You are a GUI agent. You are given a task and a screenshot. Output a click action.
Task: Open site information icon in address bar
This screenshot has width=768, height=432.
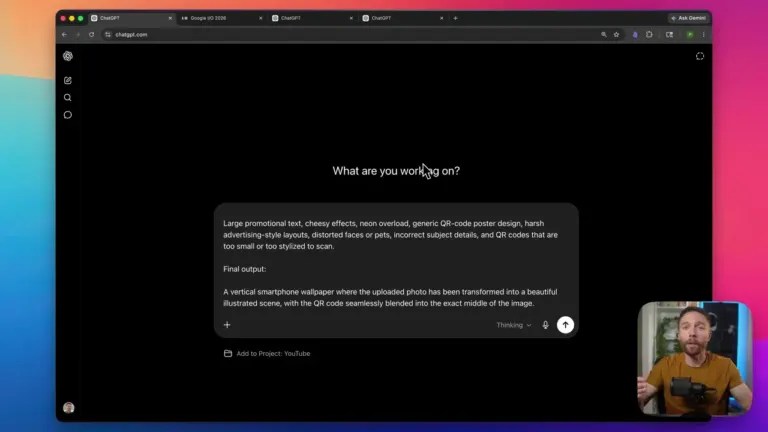(108, 35)
